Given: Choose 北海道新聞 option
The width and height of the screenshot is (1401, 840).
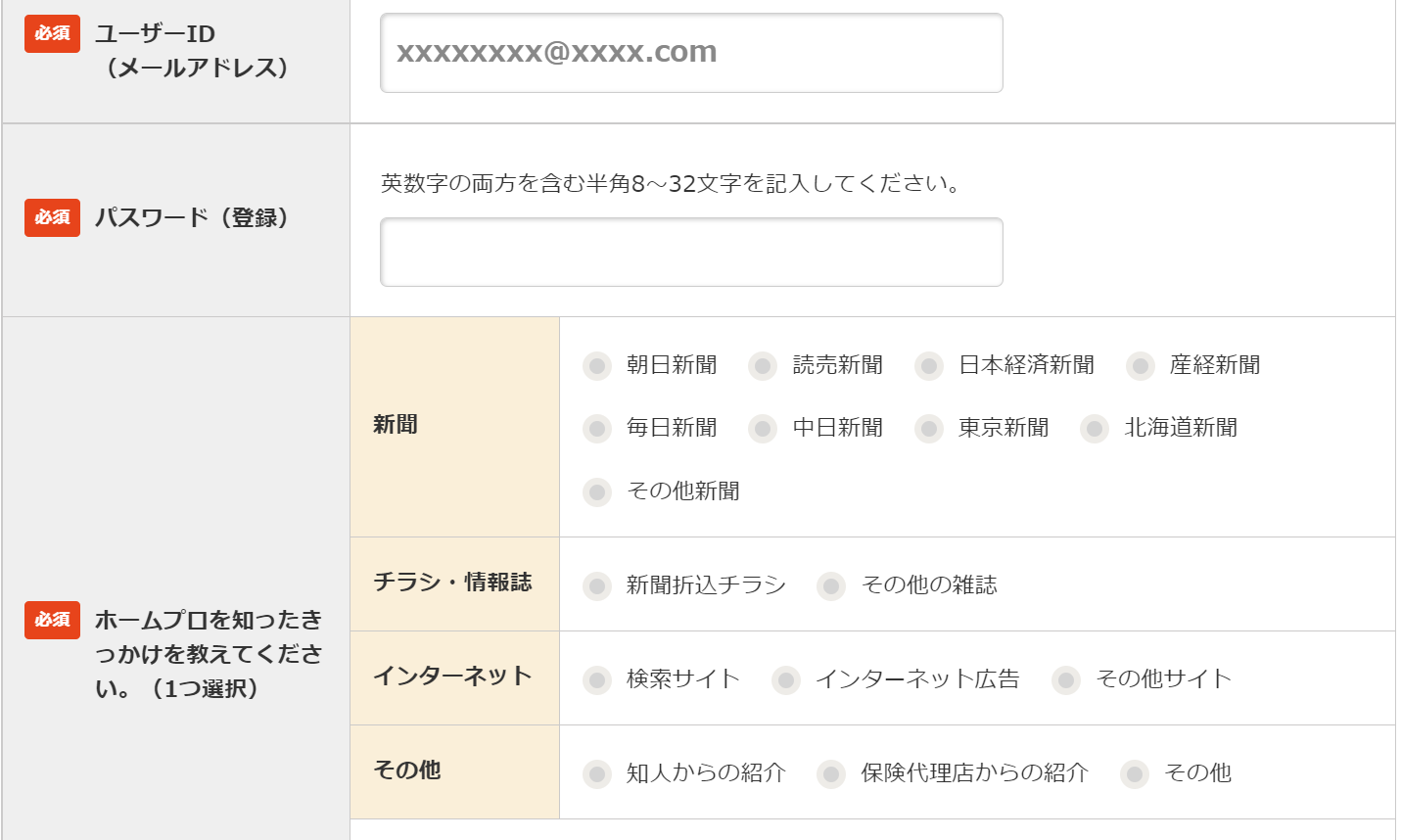Looking at the screenshot, I should click(1095, 429).
